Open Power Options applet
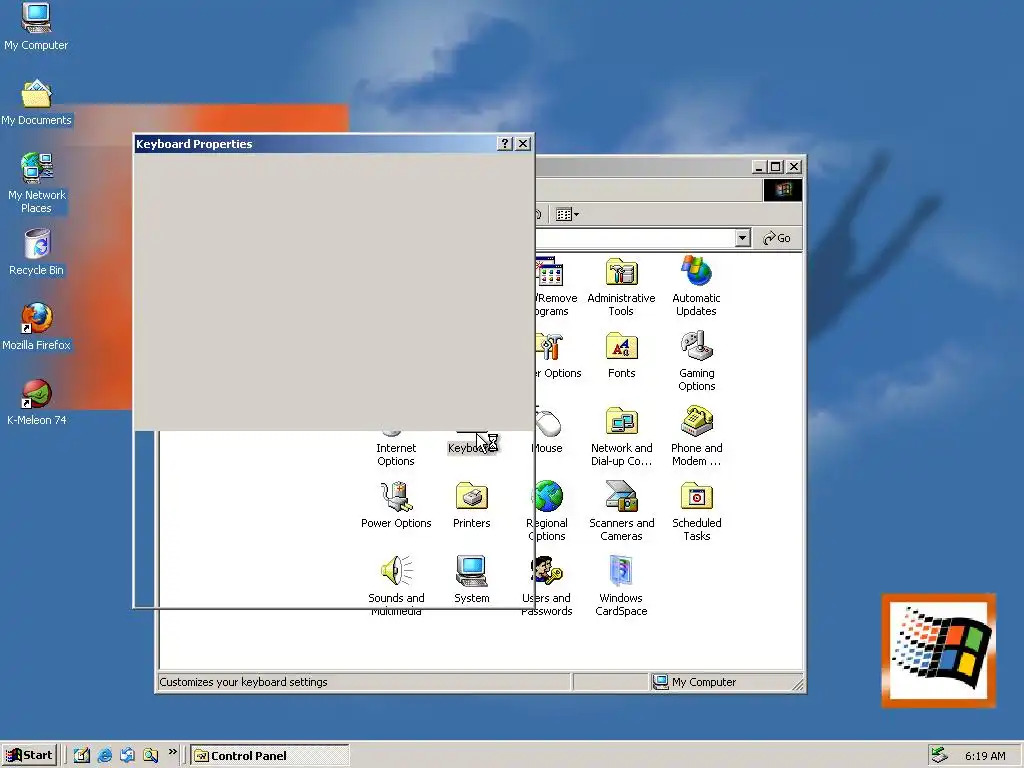The image size is (1024, 768). coord(396,505)
